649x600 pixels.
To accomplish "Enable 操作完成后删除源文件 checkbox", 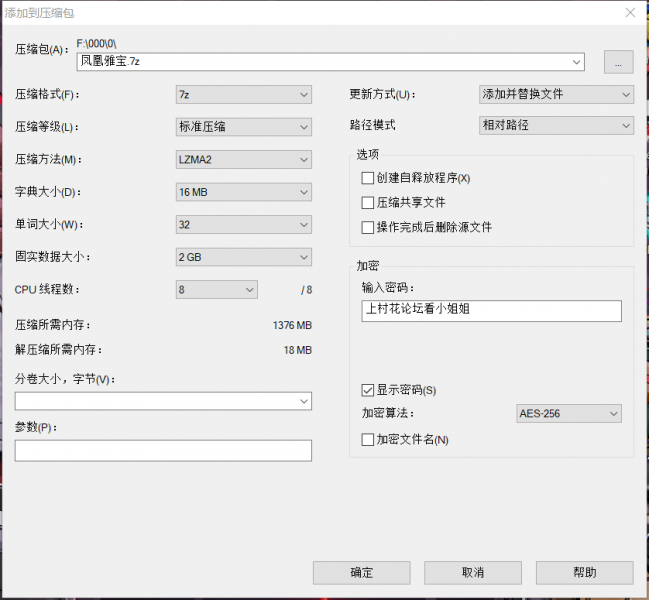I will pos(368,227).
